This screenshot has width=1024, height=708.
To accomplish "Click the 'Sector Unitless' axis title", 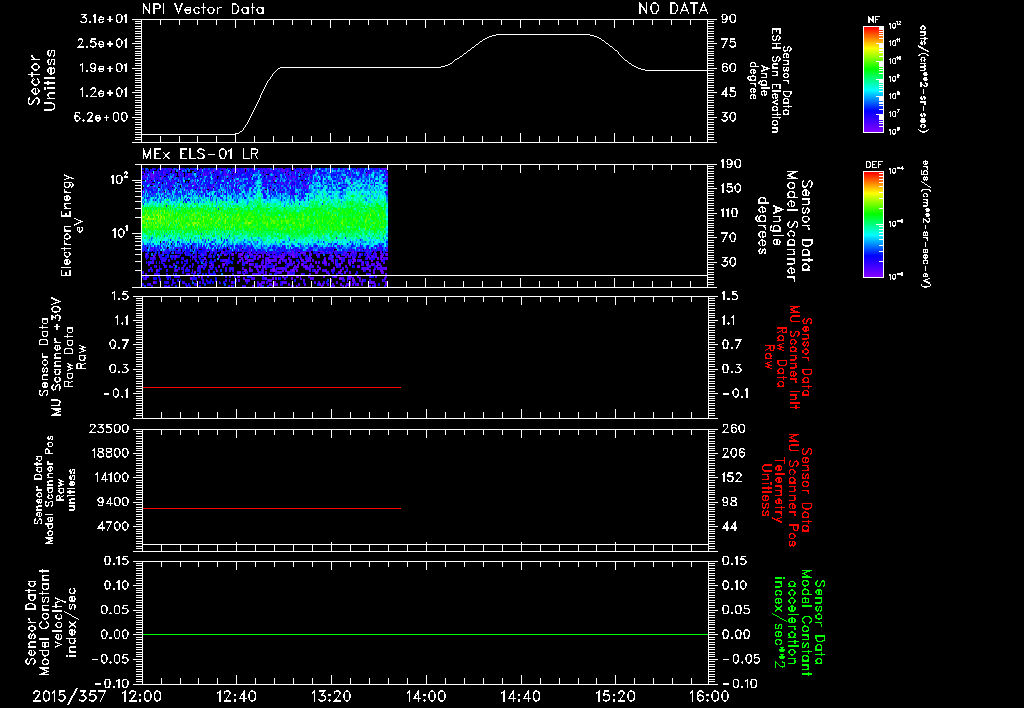I will (42, 80).
